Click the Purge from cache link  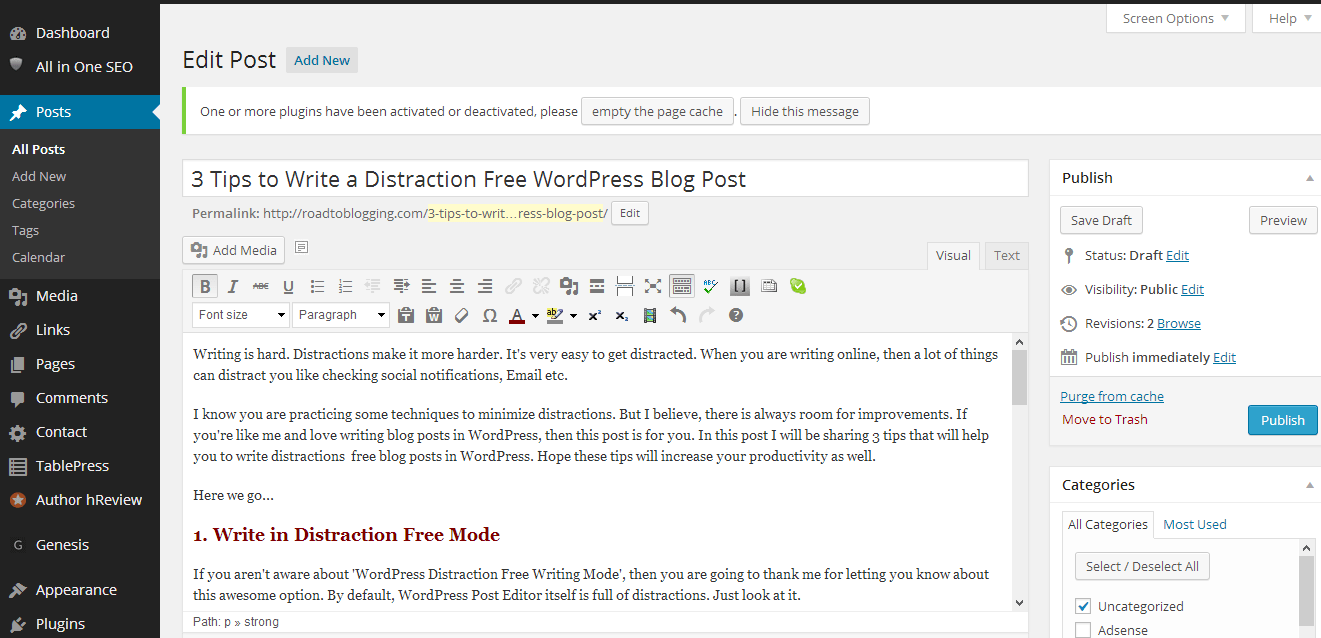tap(1112, 396)
